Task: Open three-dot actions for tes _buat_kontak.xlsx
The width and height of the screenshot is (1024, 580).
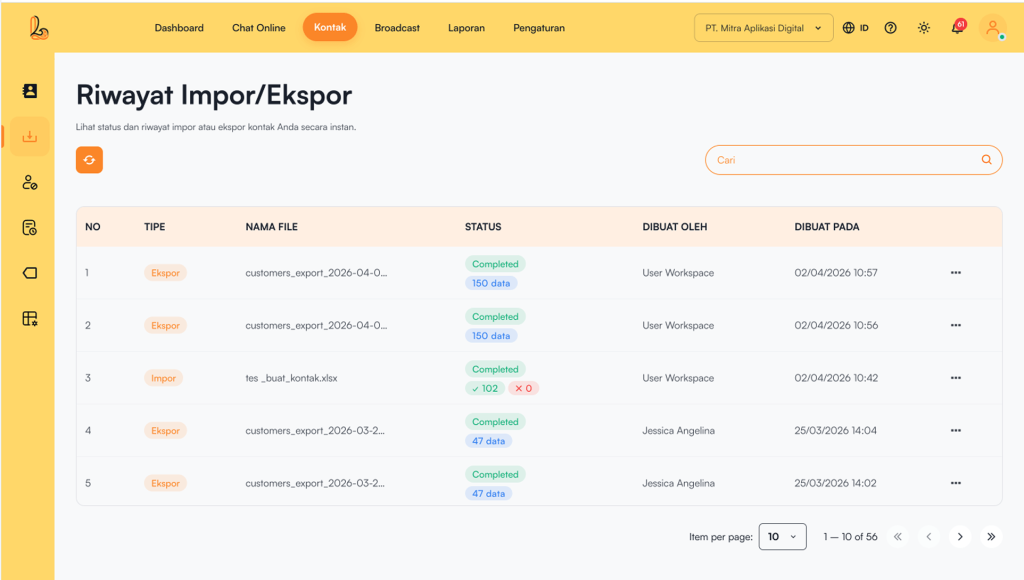Action: coord(955,378)
